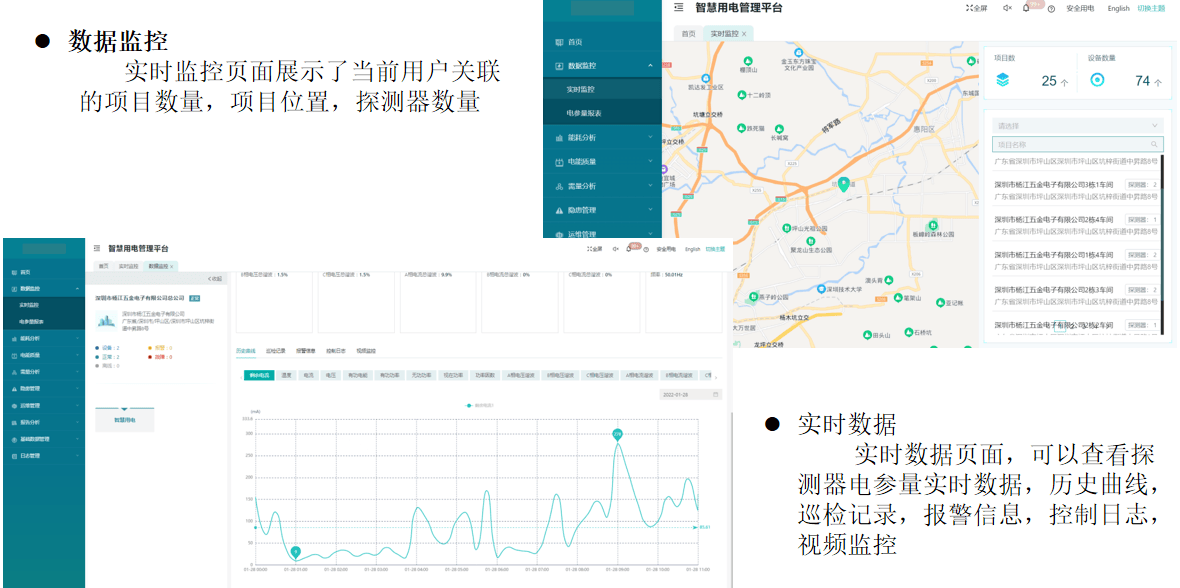Click the 棚顶山 park marker on map
Screen dimensions: 1180x588
coord(748,61)
